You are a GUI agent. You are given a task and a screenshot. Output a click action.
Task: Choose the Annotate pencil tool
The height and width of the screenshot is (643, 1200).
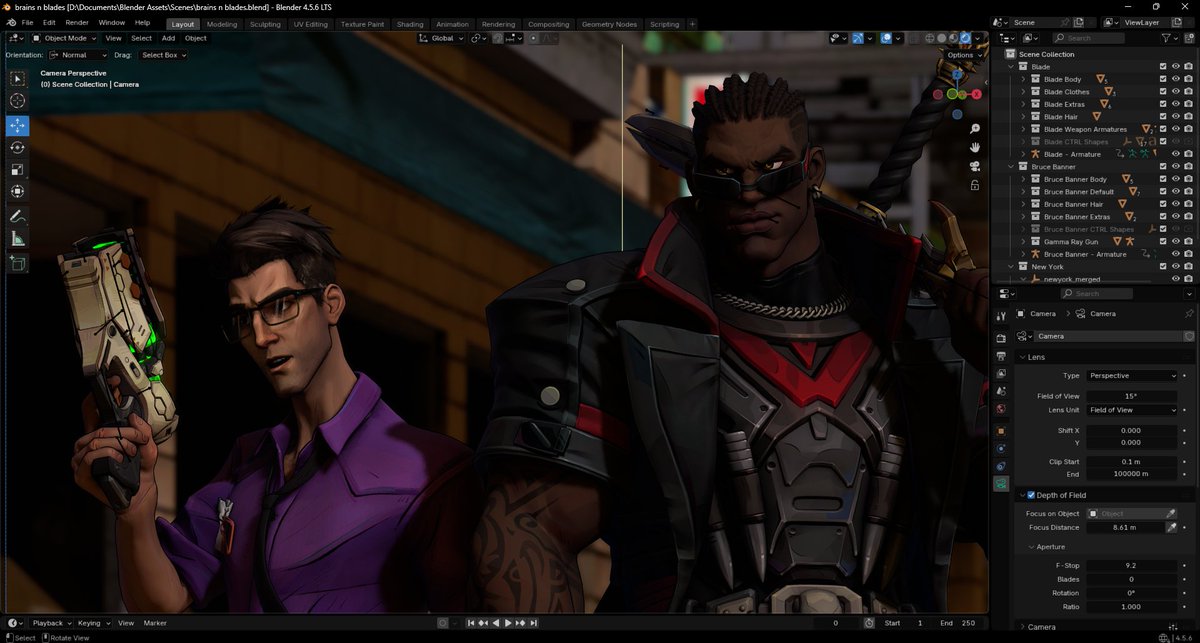(x=18, y=216)
